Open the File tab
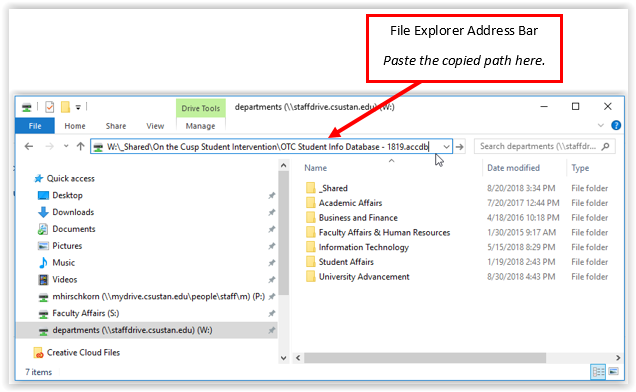This screenshot has width=636, height=392. pos(35,126)
